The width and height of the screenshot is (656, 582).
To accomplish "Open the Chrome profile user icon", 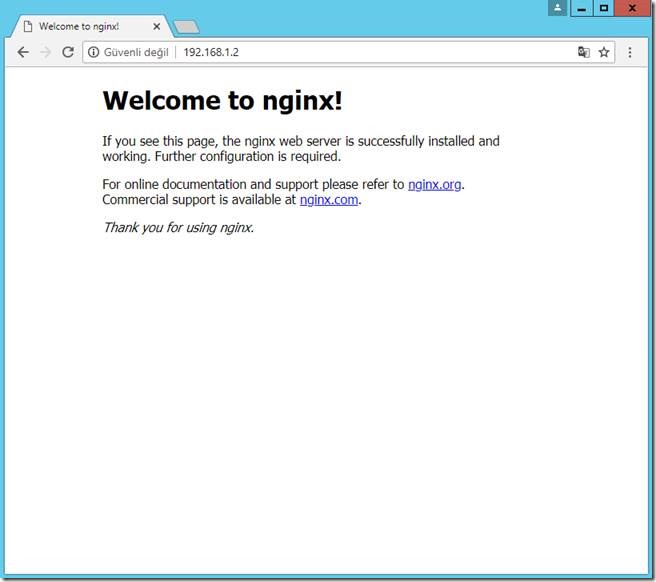I will click(x=557, y=8).
